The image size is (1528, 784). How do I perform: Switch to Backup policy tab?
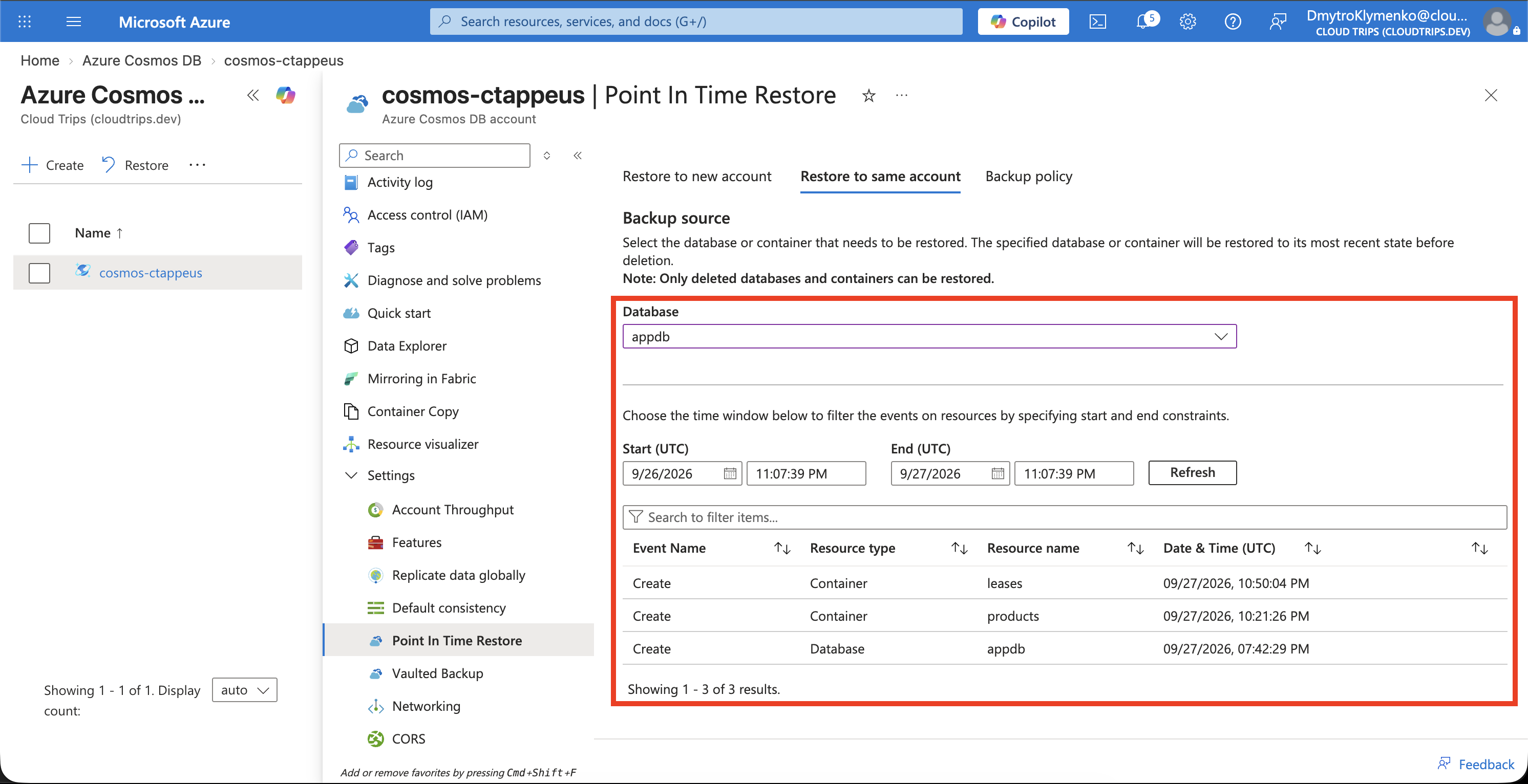[1029, 176]
